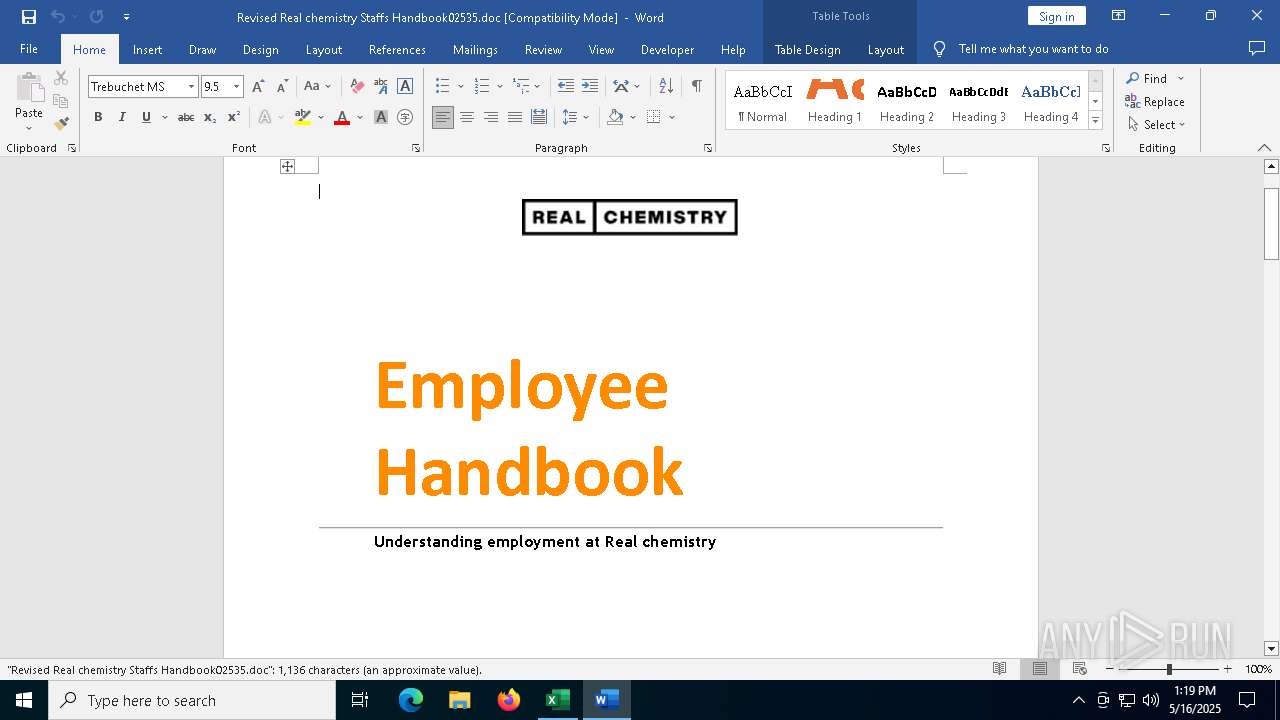The width and height of the screenshot is (1280, 720).
Task: Click the Windows taskbar search box
Action: click(x=192, y=700)
